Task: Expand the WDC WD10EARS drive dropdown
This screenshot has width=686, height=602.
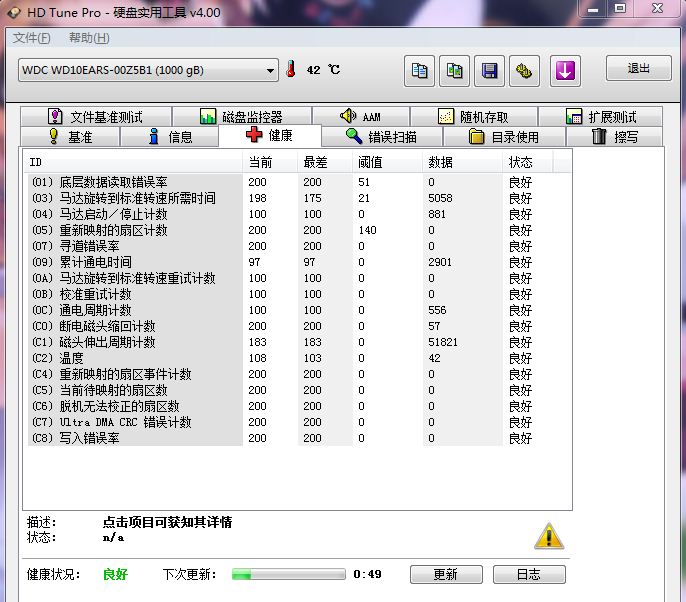Action: pyautogui.click(x=148, y=70)
